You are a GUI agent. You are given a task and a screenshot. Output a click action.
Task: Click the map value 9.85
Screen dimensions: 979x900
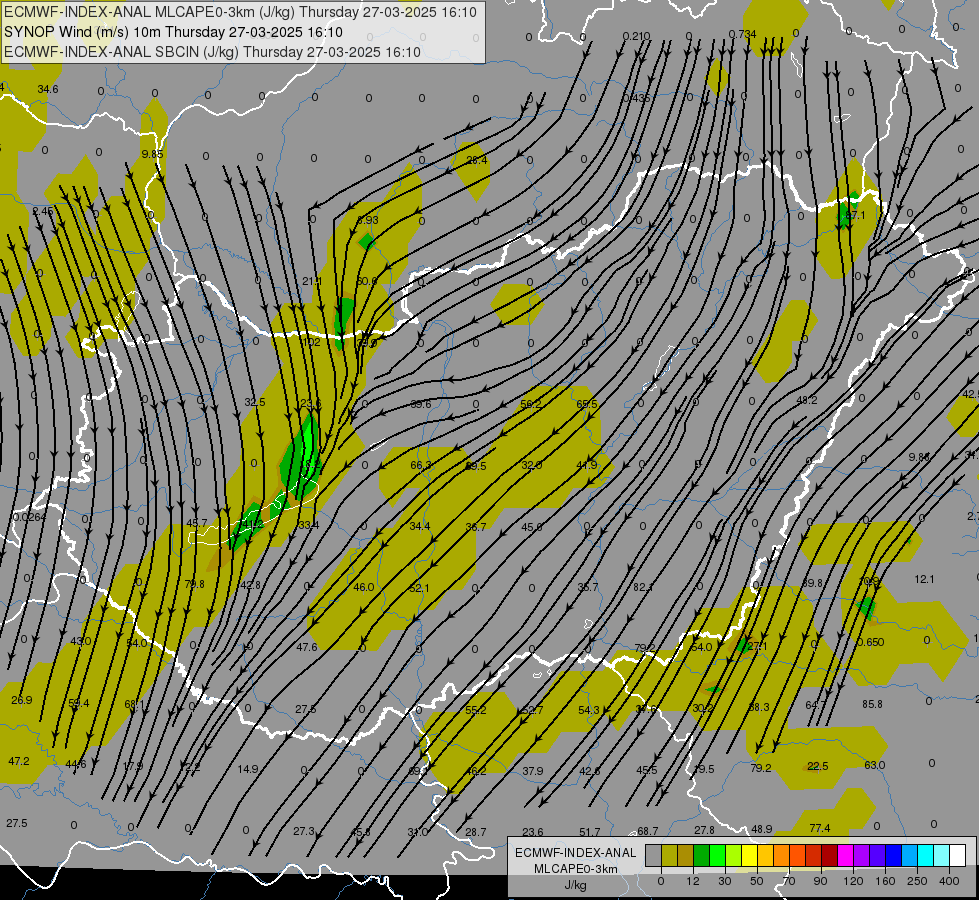152,154
